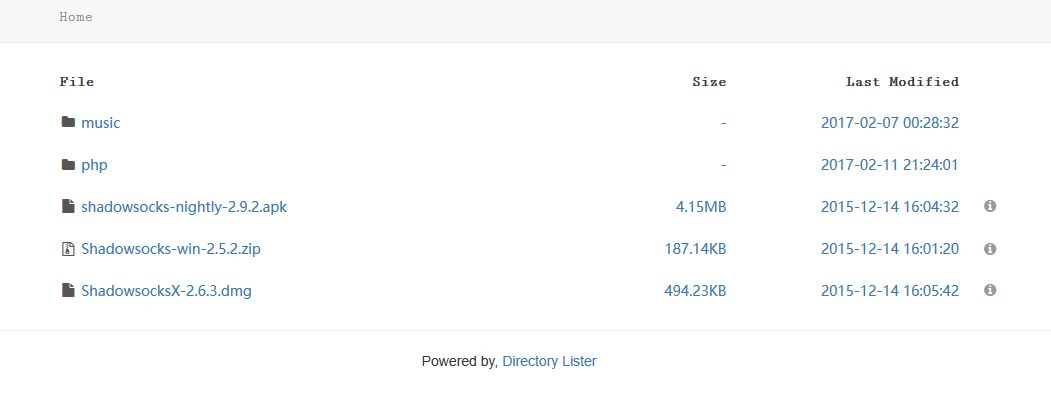Image resolution: width=1051 pixels, height=407 pixels.
Task: Download ShadowsocksX-2.6.3.dmg
Action: click(x=166, y=291)
